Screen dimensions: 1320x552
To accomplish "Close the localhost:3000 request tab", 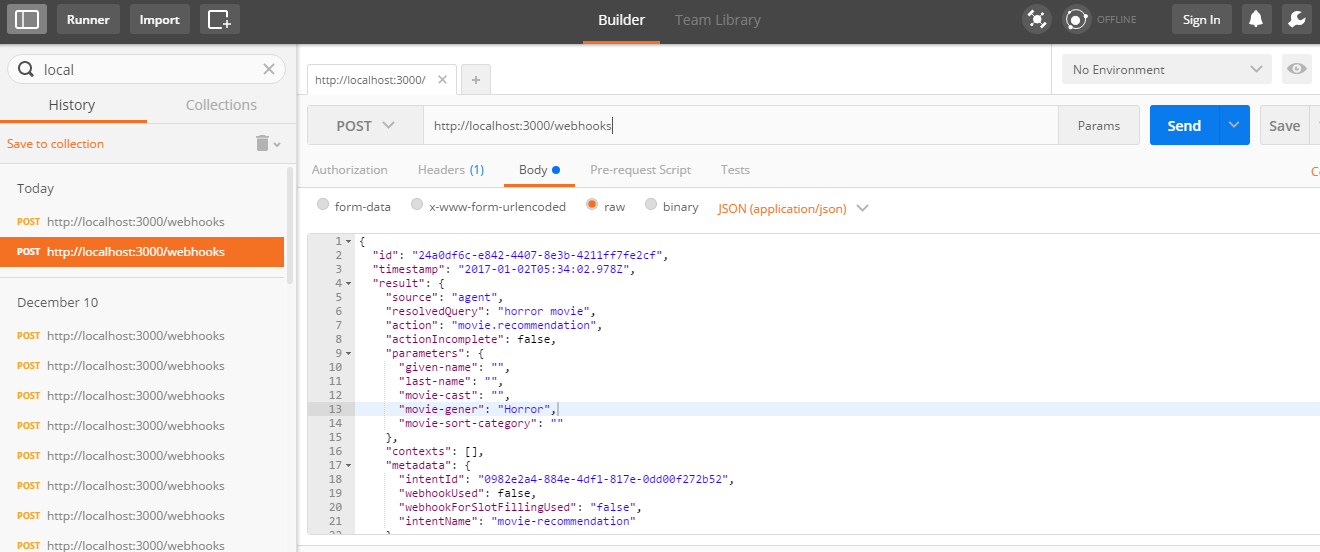I will click(x=442, y=79).
